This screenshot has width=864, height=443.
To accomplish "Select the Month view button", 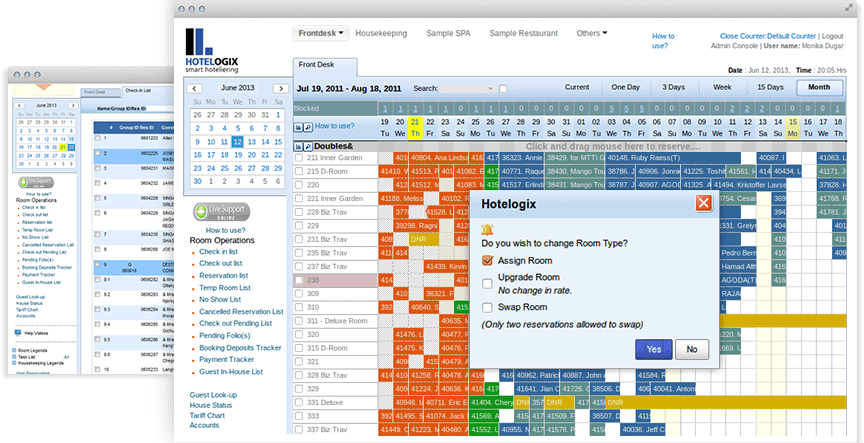I will point(819,87).
